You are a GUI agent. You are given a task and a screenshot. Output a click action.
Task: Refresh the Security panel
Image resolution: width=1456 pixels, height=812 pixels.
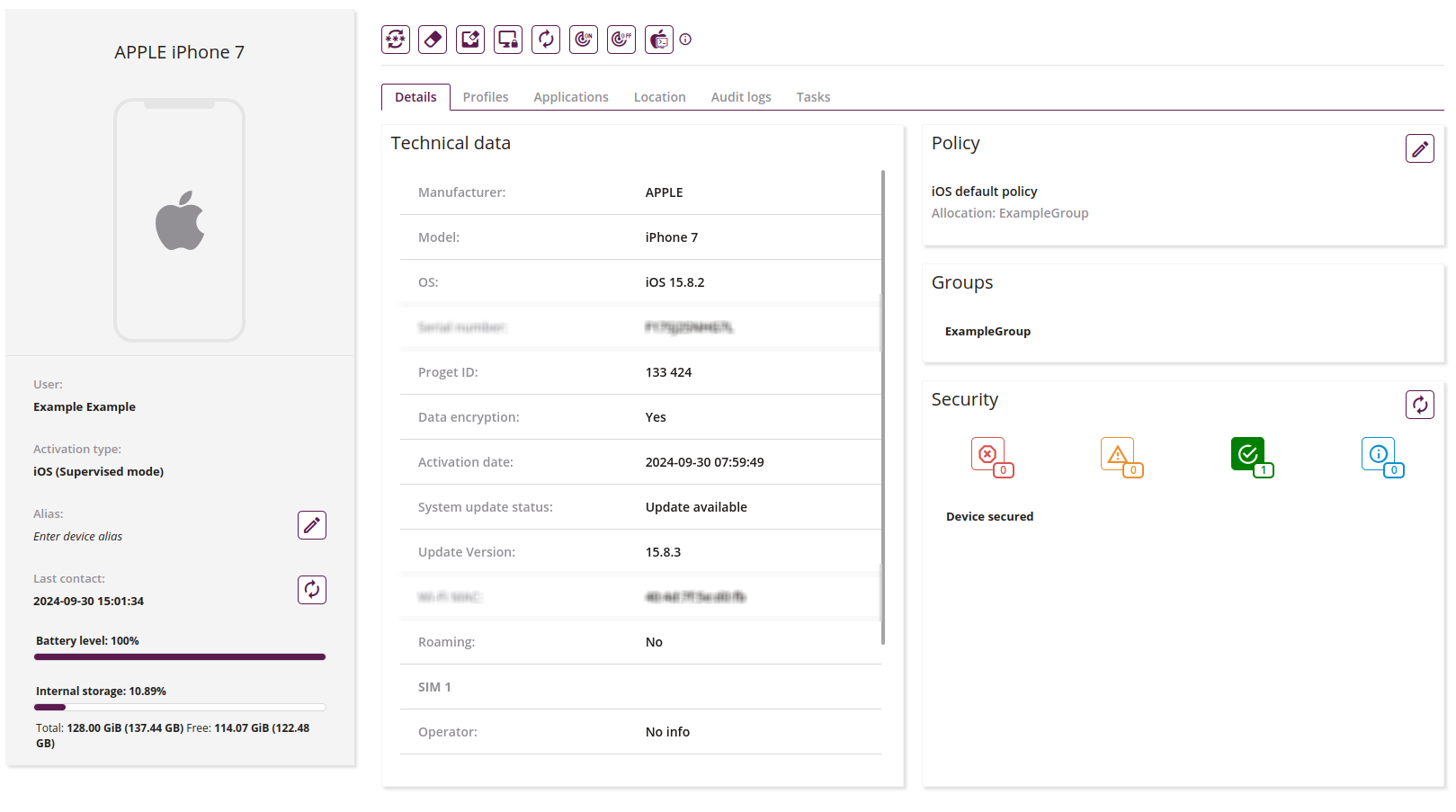tap(1420, 405)
